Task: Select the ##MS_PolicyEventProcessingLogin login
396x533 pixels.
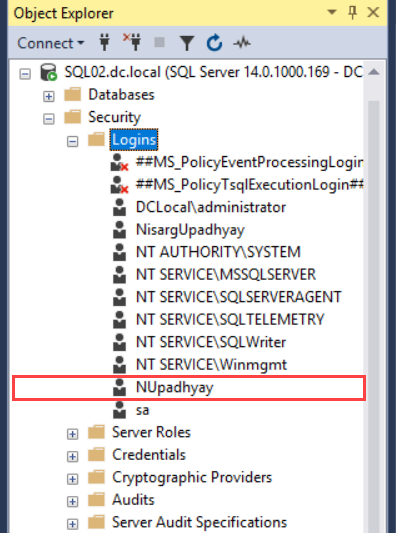Action: [249, 162]
